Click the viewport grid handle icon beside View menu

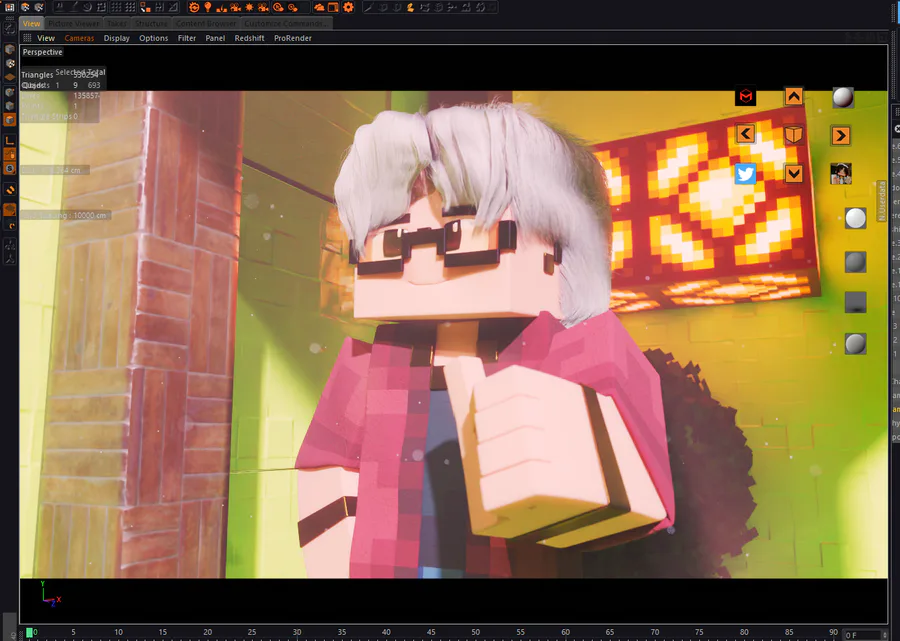coord(27,38)
